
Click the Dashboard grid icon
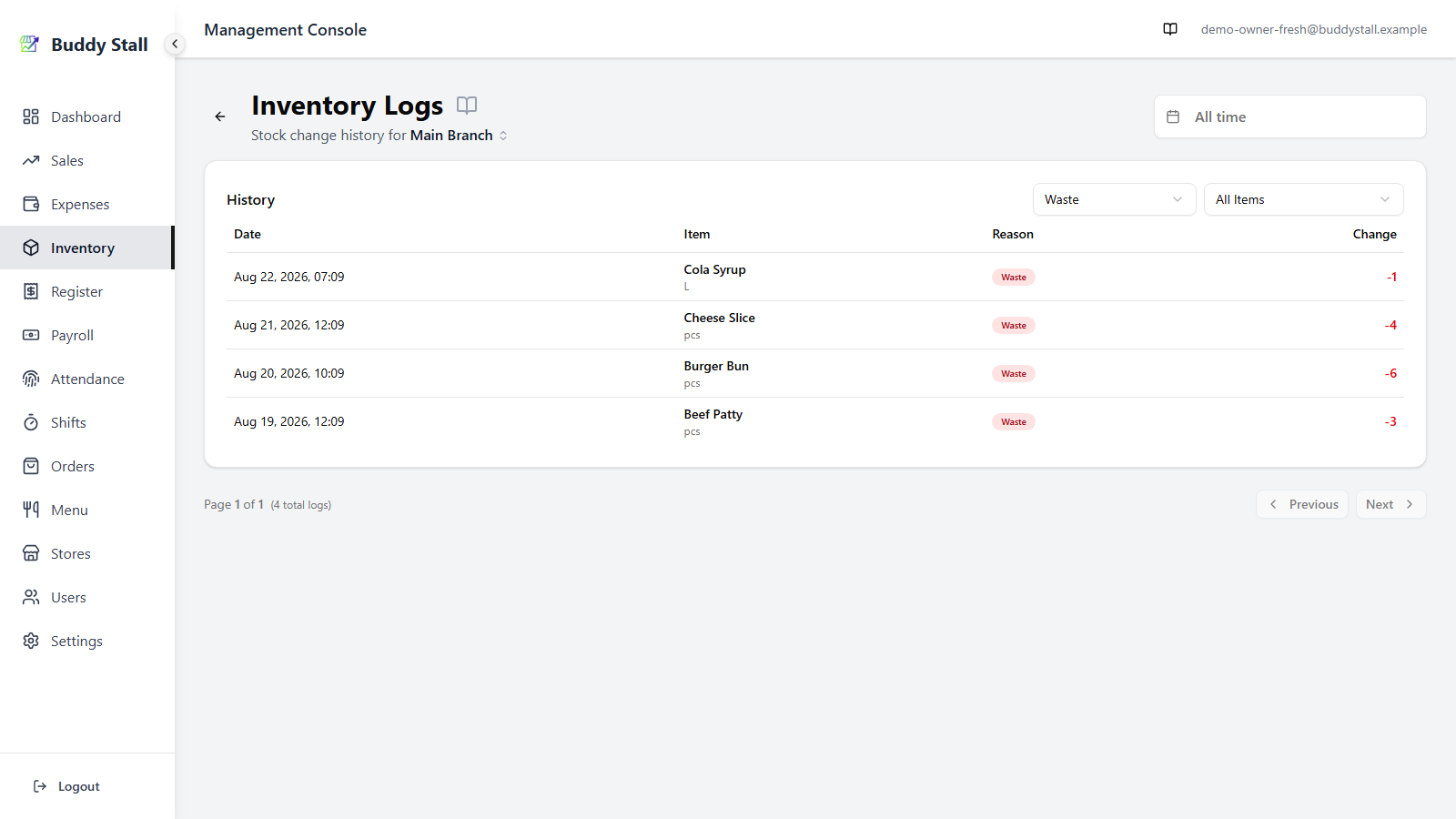[31, 116]
